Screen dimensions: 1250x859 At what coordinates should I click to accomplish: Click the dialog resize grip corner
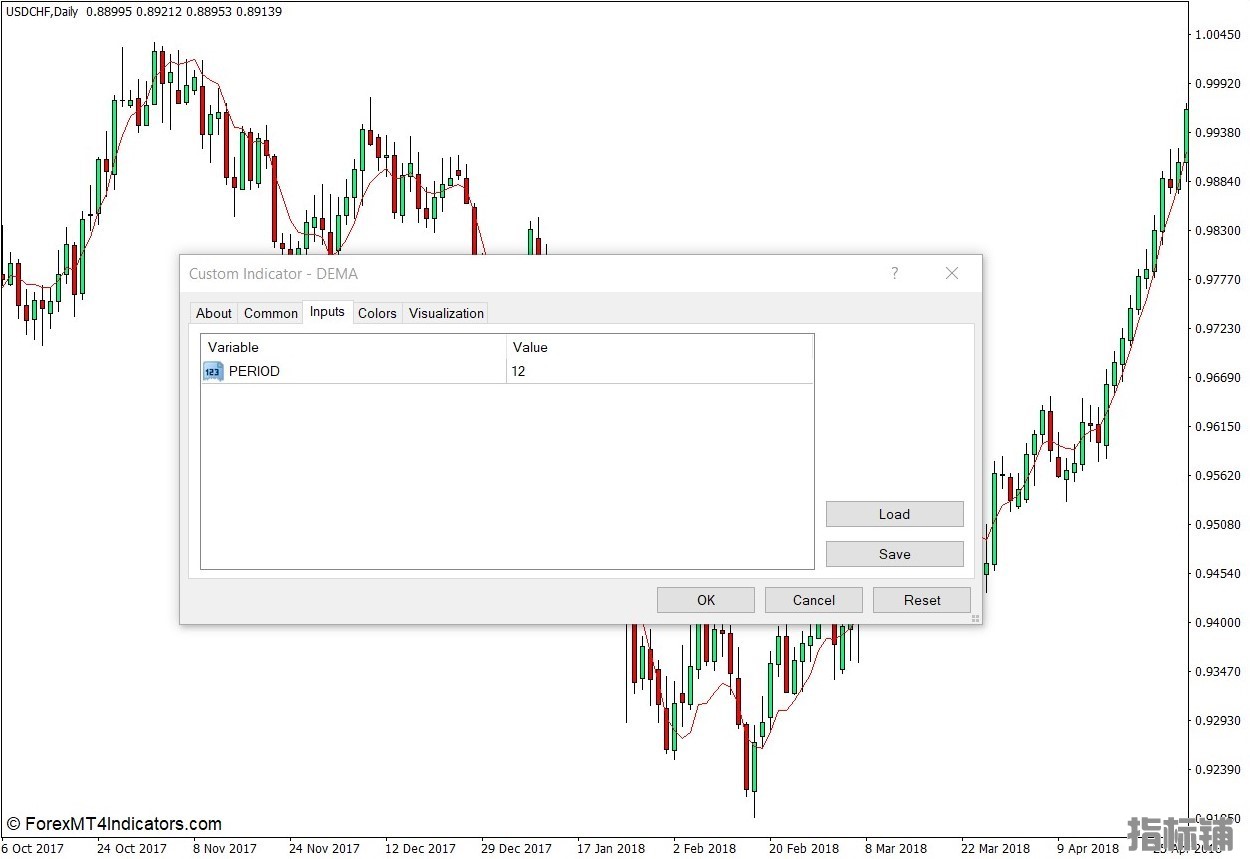pyautogui.click(x=975, y=619)
